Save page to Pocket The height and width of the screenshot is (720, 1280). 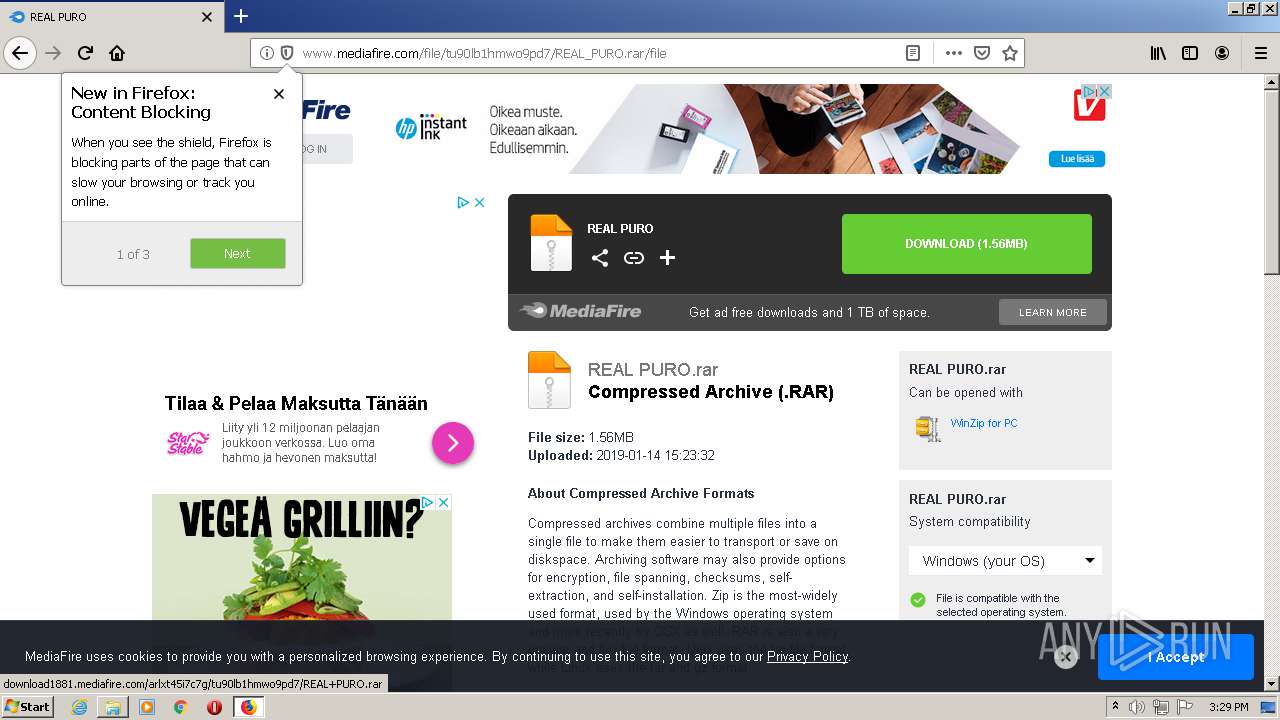point(982,53)
